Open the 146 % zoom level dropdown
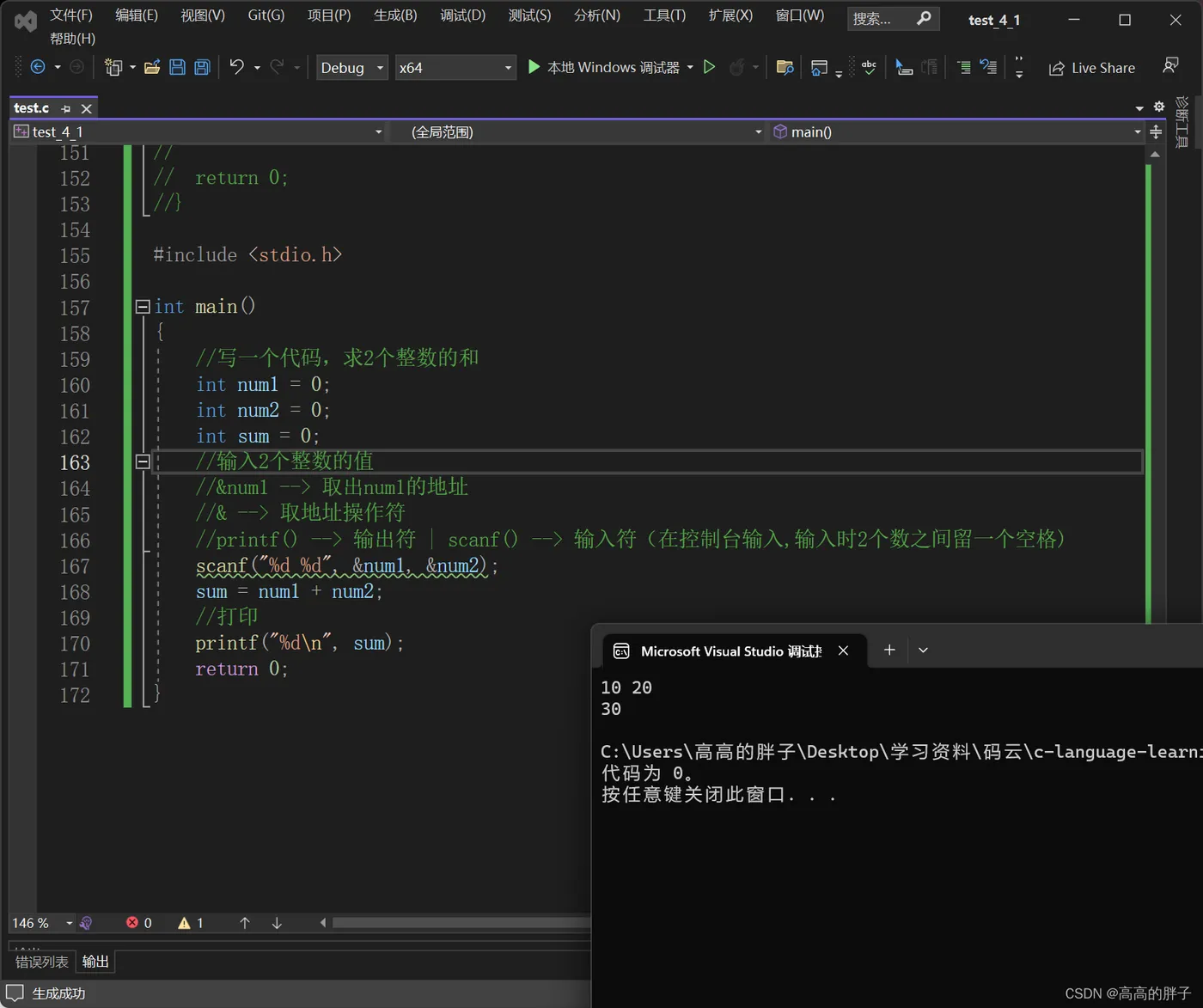 [x=42, y=923]
